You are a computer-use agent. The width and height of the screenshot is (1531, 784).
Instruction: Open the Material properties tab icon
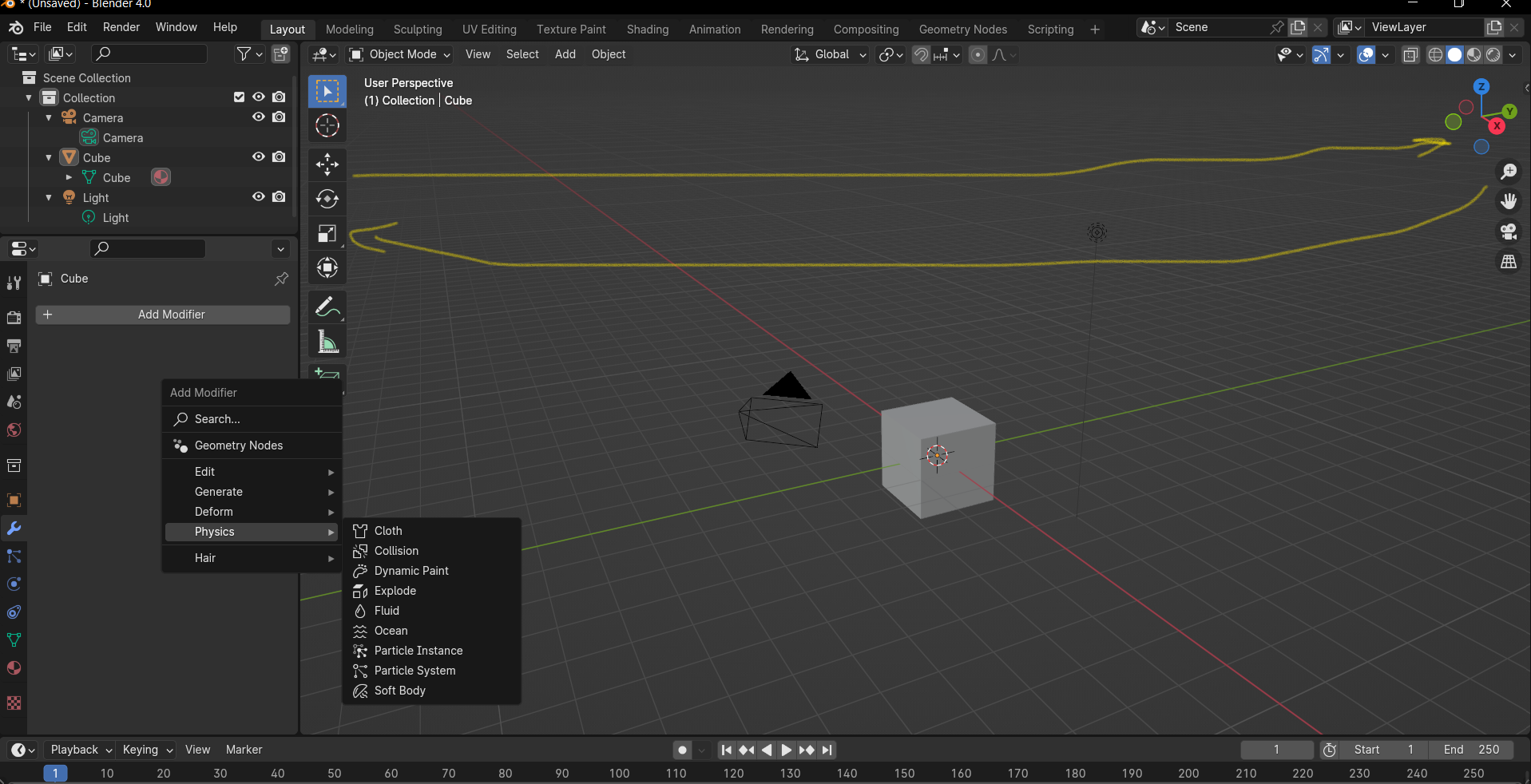click(x=14, y=668)
